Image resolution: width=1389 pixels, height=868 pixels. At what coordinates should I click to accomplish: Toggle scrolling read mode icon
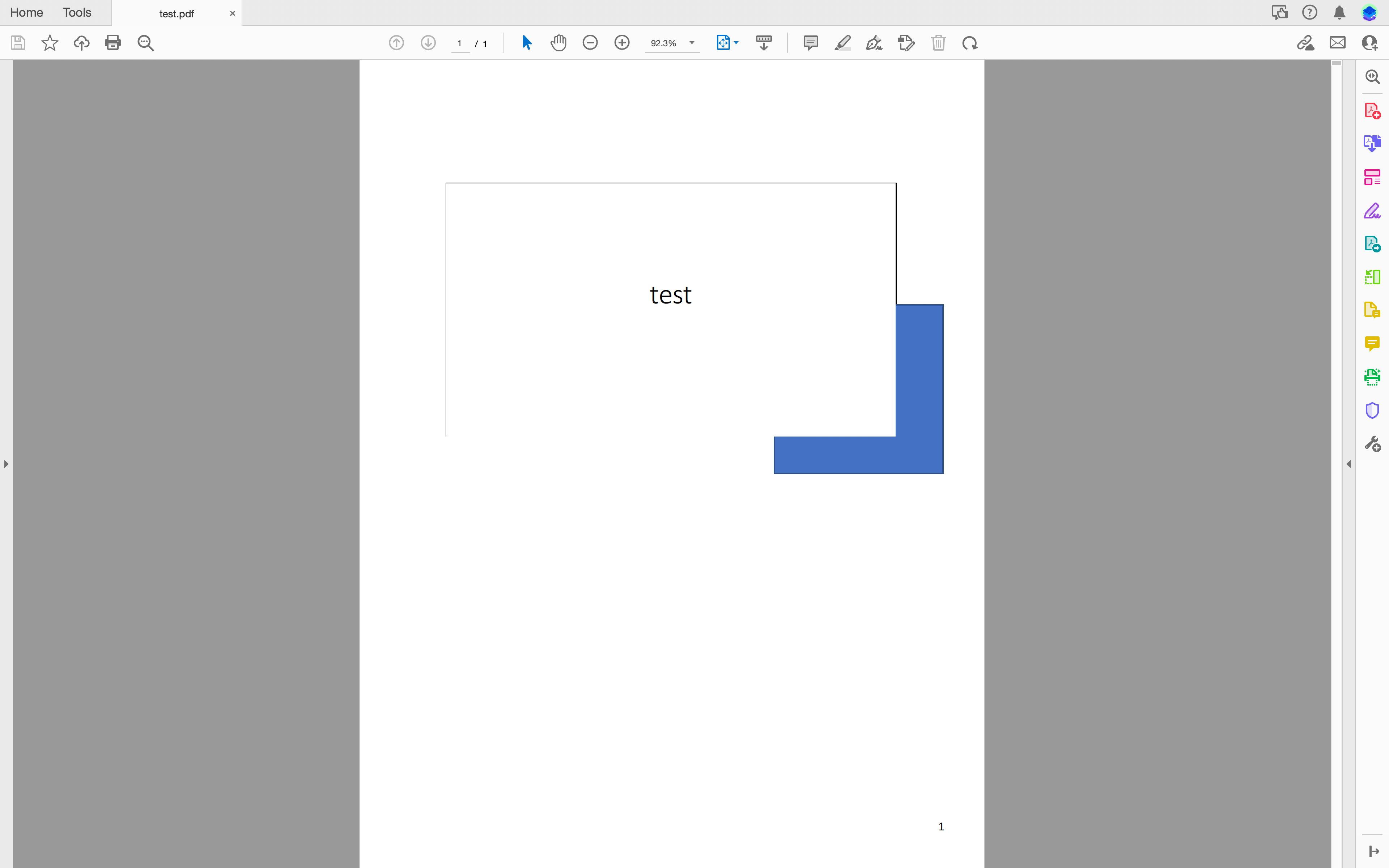(763, 42)
